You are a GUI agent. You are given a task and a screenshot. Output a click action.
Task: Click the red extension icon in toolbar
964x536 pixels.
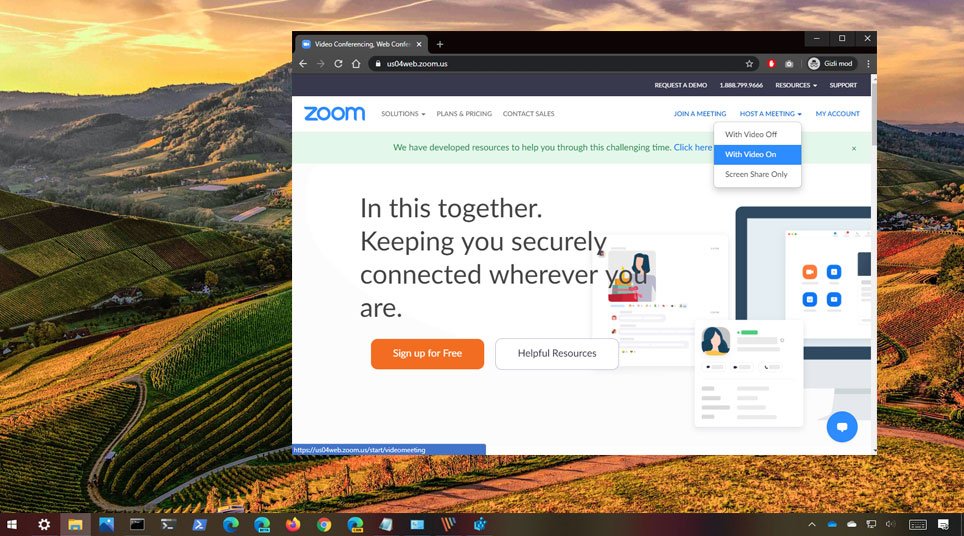point(771,63)
